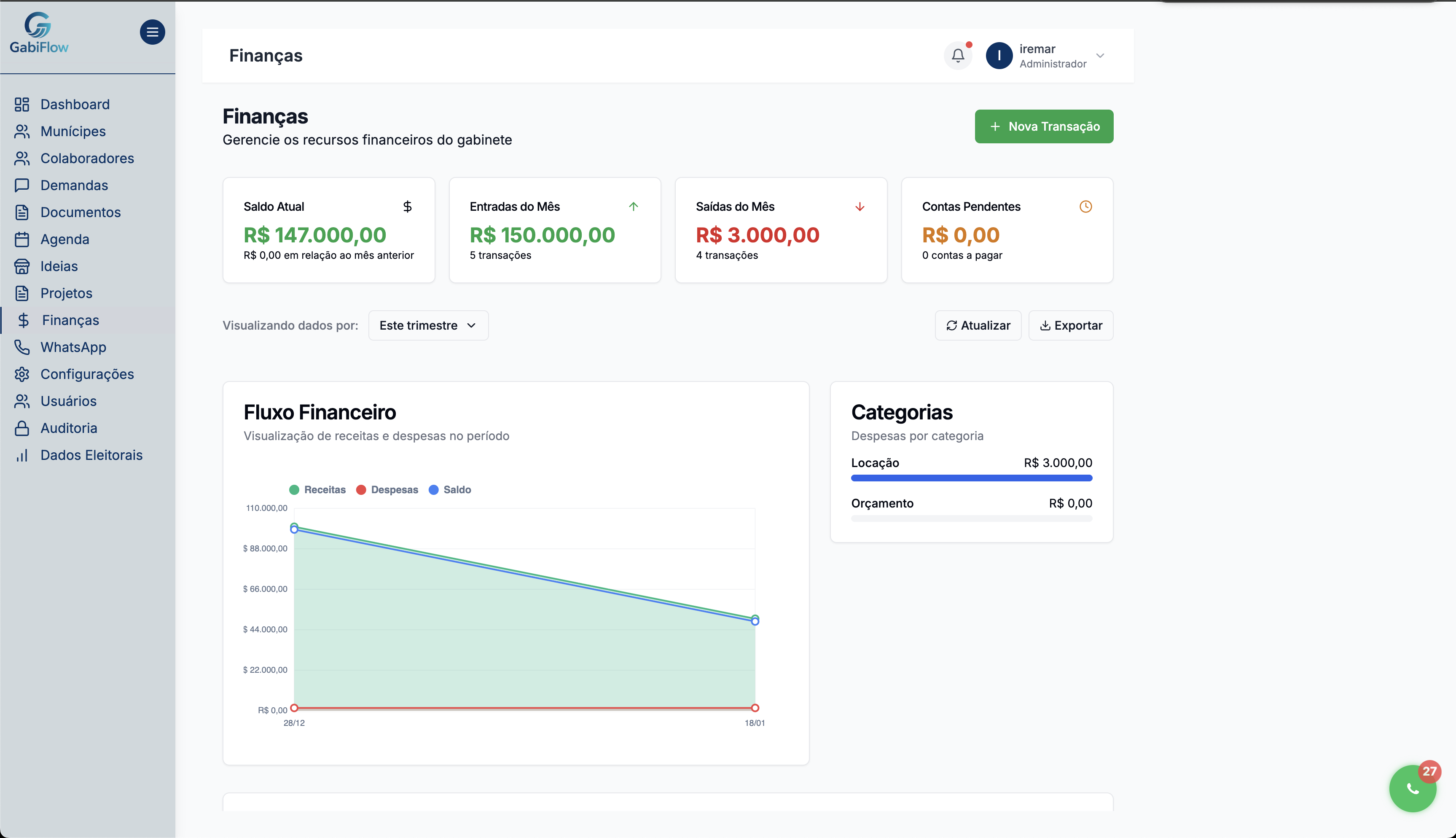Open the Dashboard sidebar item
1456x838 pixels.
(x=75, y=104)
